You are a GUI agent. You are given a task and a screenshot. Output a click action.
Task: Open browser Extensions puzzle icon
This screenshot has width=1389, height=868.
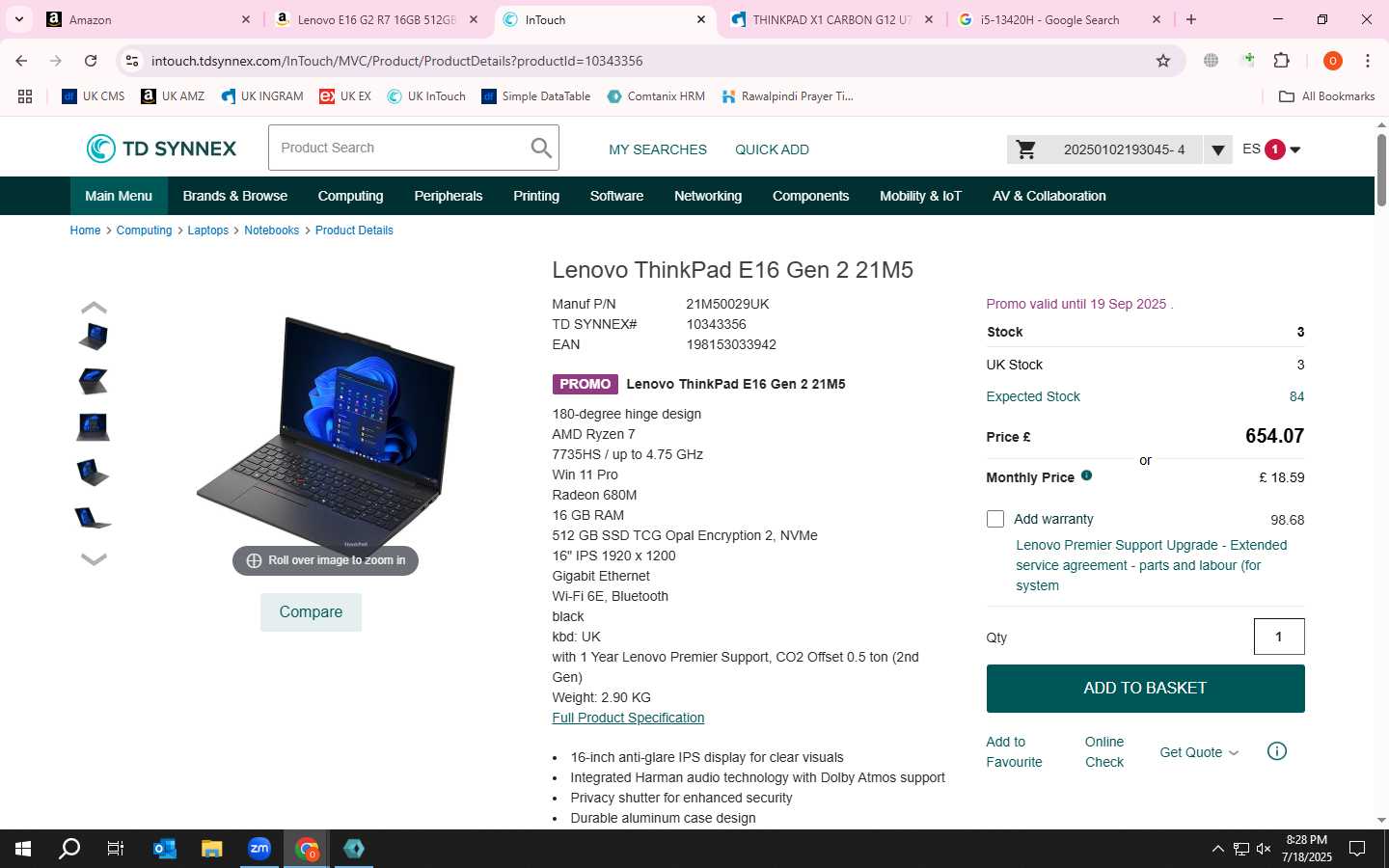tap(1281, 61)
